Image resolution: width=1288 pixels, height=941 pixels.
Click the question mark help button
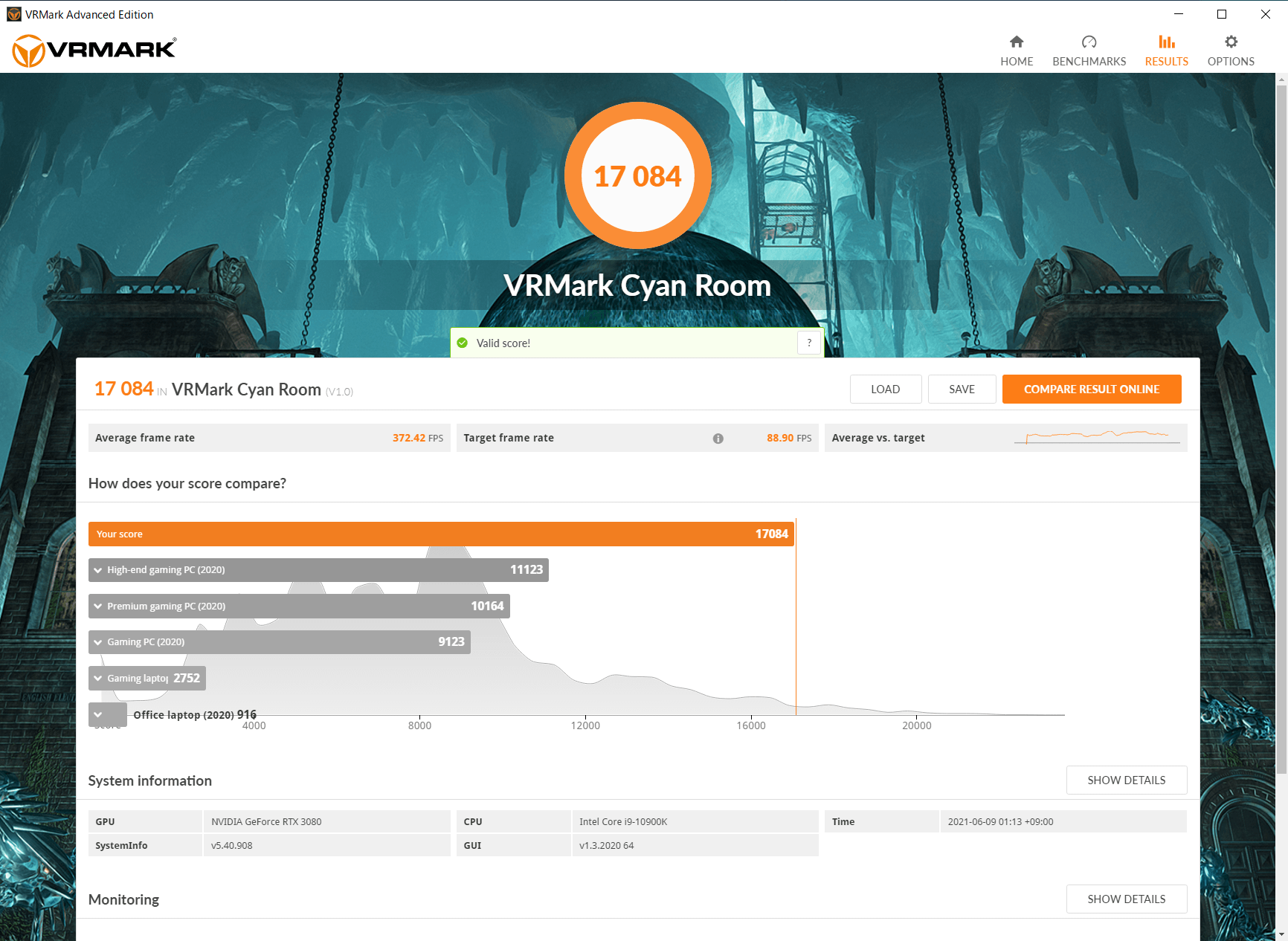point(809,343)
